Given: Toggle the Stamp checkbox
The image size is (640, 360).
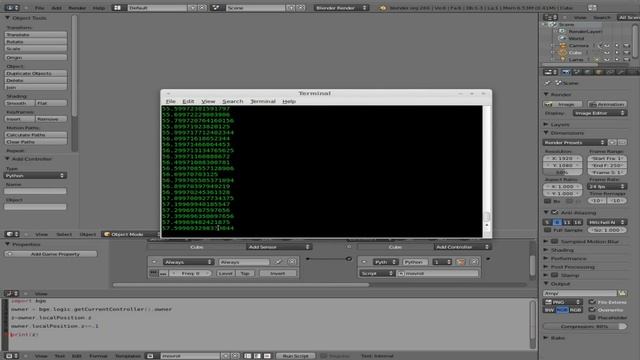Looking at the screenshot, I should point(554,276).
